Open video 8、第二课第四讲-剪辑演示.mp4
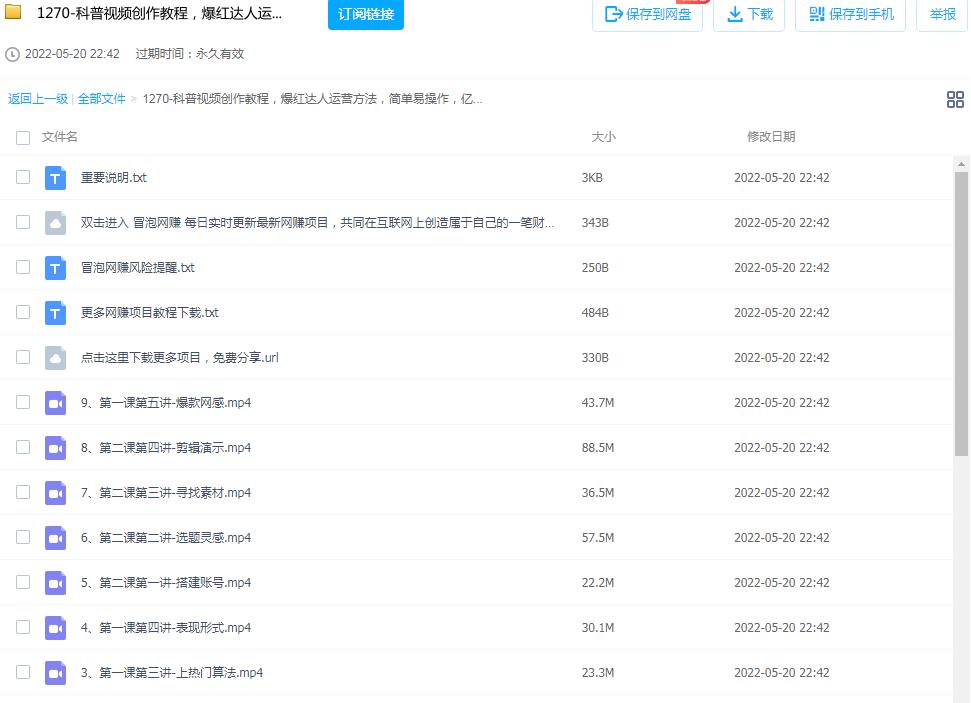 click(166, 448)
